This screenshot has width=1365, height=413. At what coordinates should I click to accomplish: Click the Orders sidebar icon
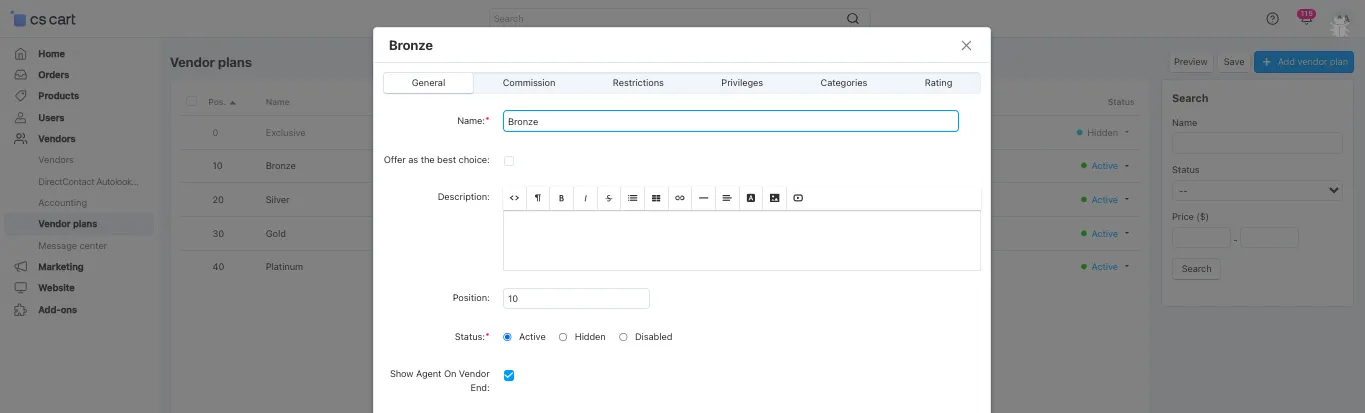point(20,75)
